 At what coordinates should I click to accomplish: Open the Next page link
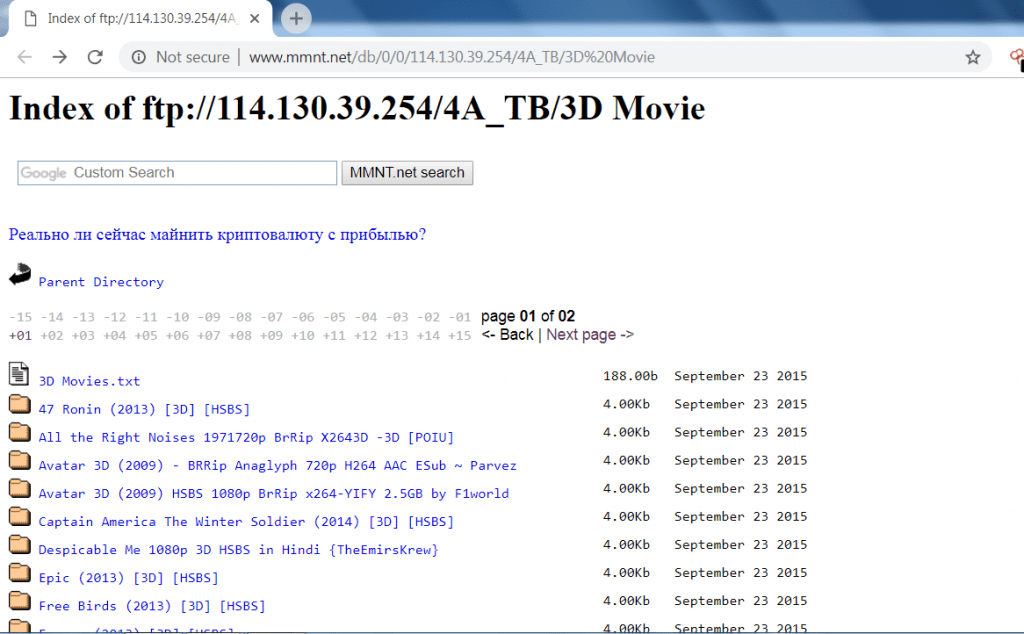pos(589,334)
